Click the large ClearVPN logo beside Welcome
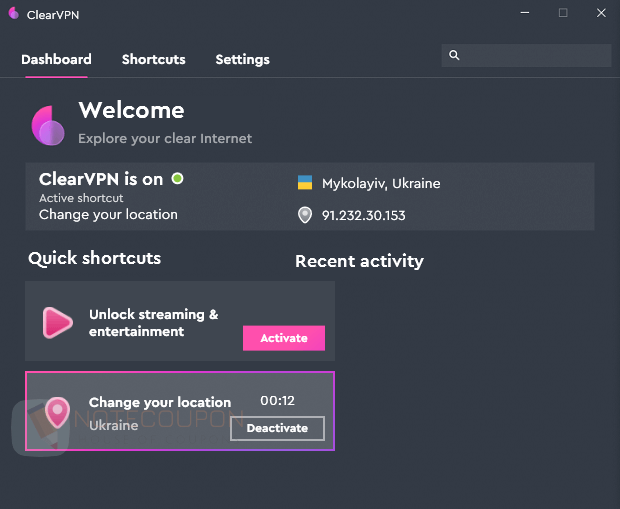 (48, 126)
